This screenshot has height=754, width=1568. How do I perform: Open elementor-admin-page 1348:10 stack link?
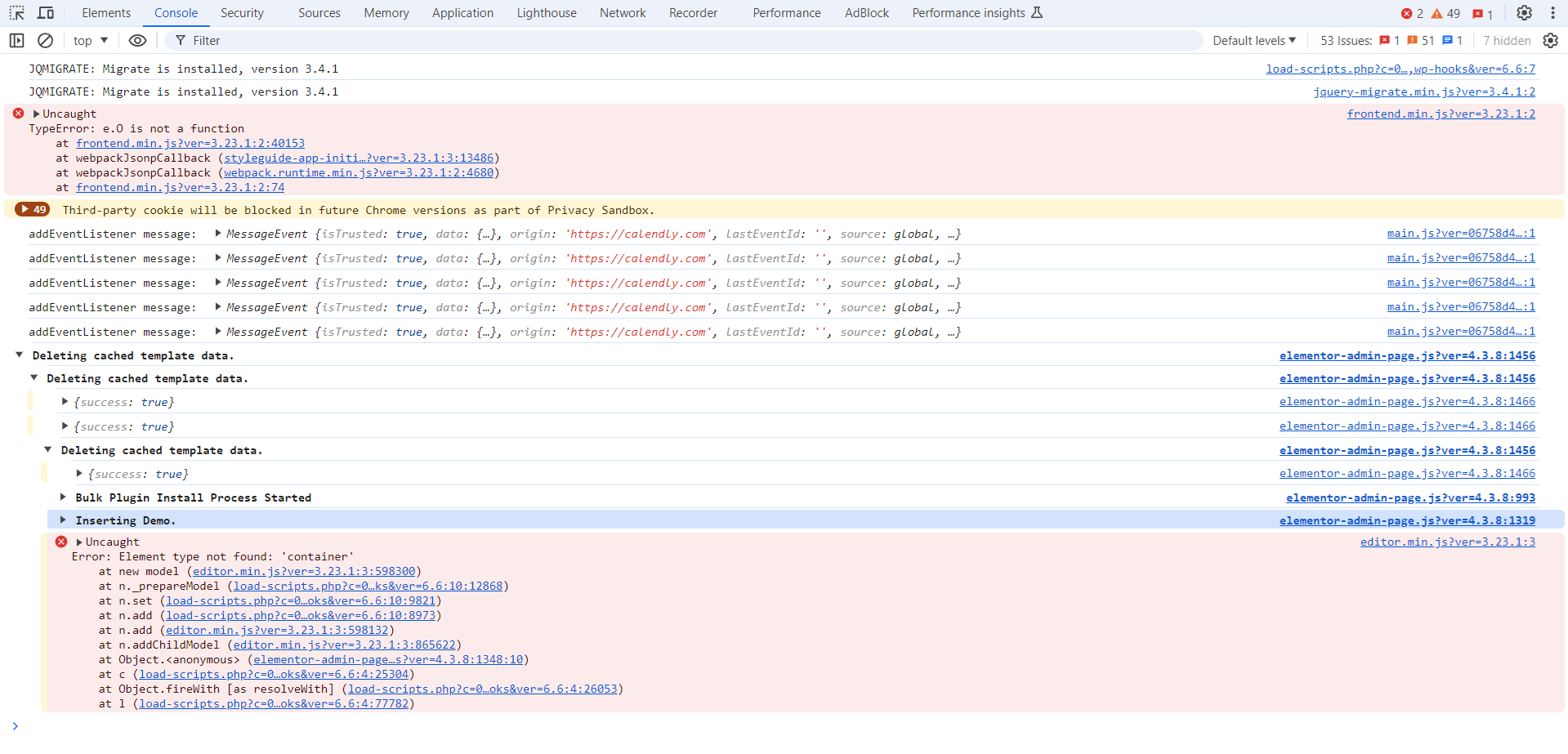(x=388, y=659)
